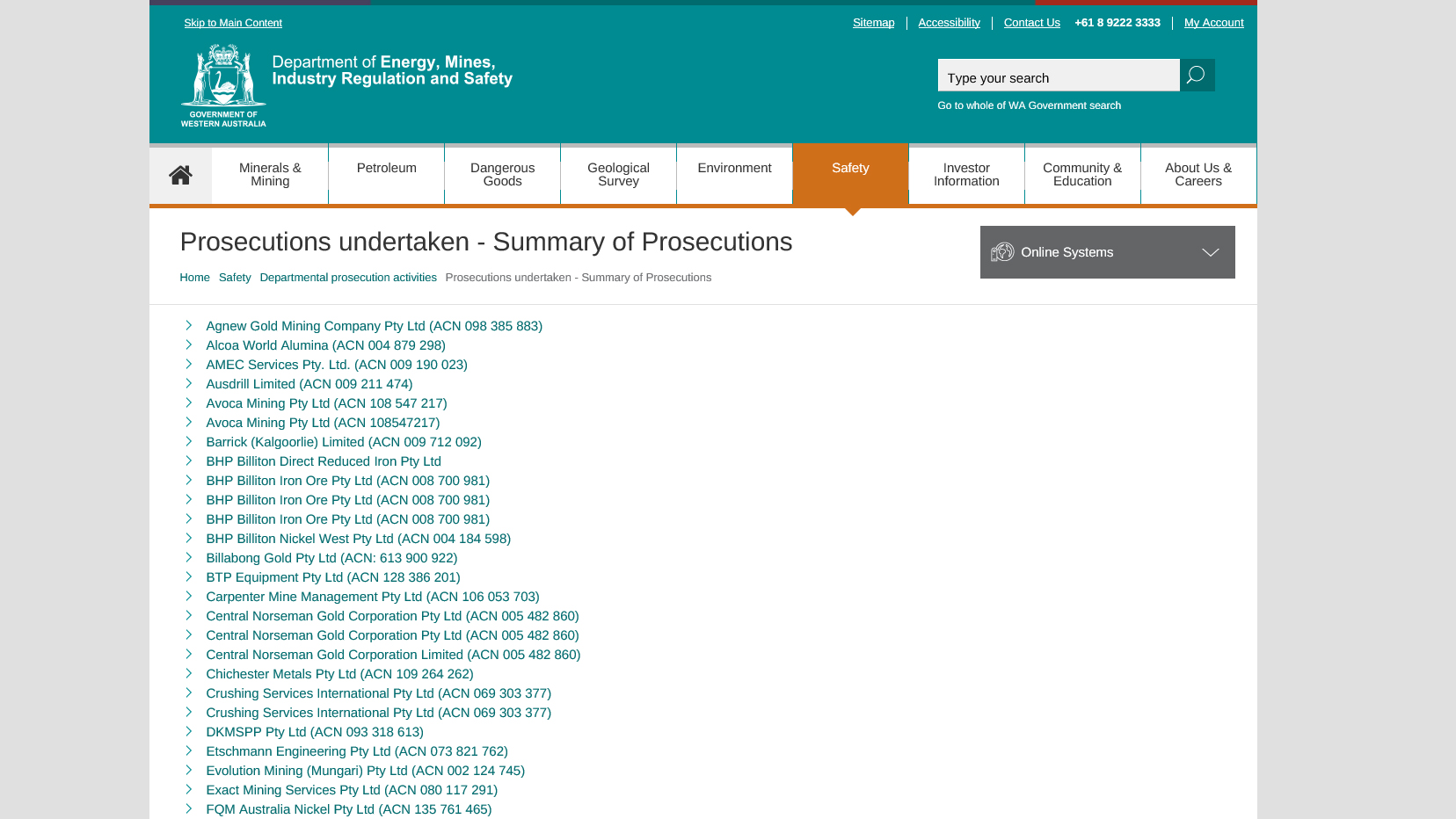Viewport: 1456px width, 819px height.
Task: Click chevron beside Alcoa World Alumina
Action: tap(188, 344)
